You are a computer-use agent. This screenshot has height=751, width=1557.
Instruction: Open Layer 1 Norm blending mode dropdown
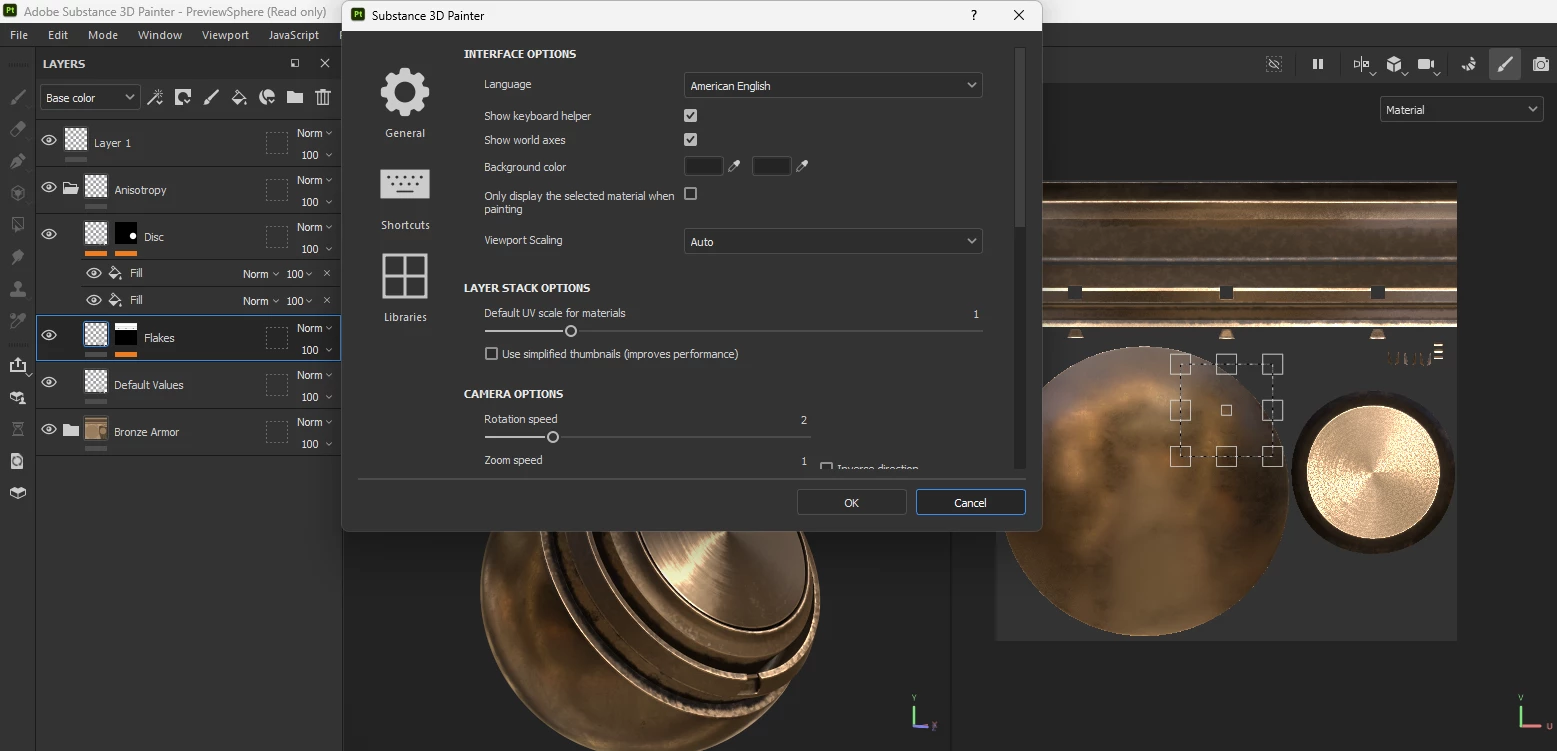(x=314, y=133)
